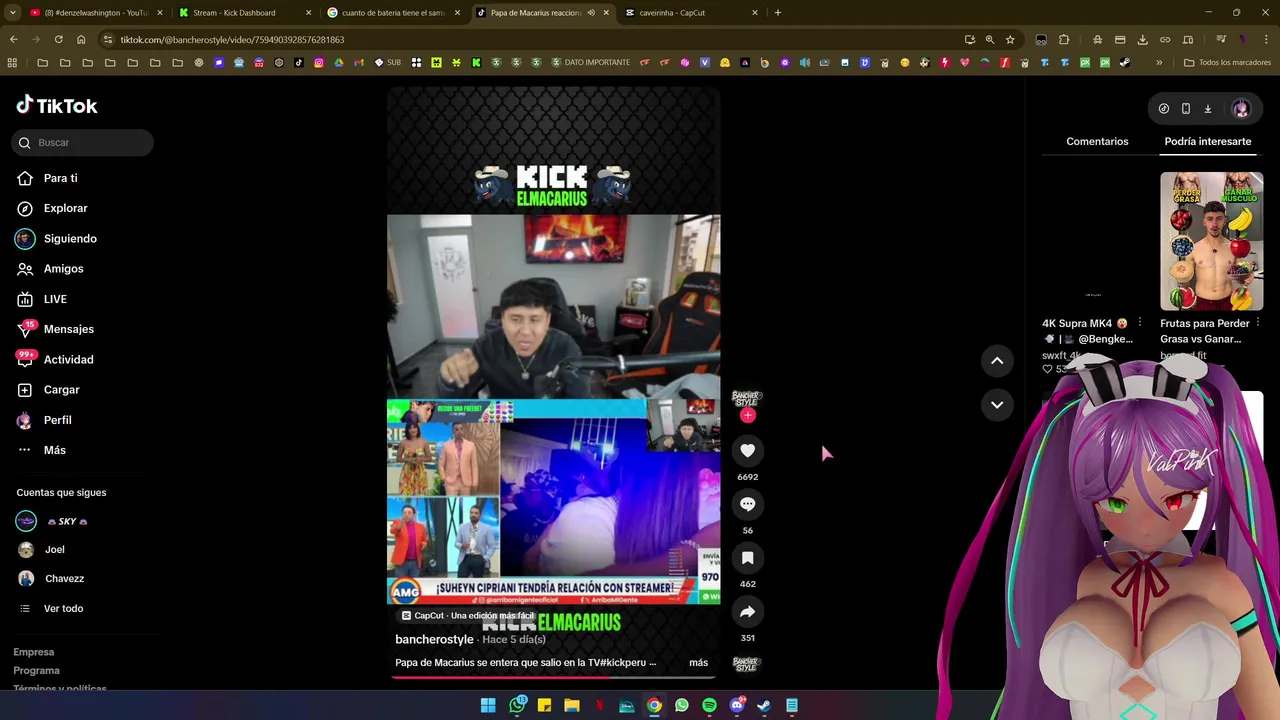Mute the TikTok tab audio icon
This screenshot has height=720, width=1280.
591,13
